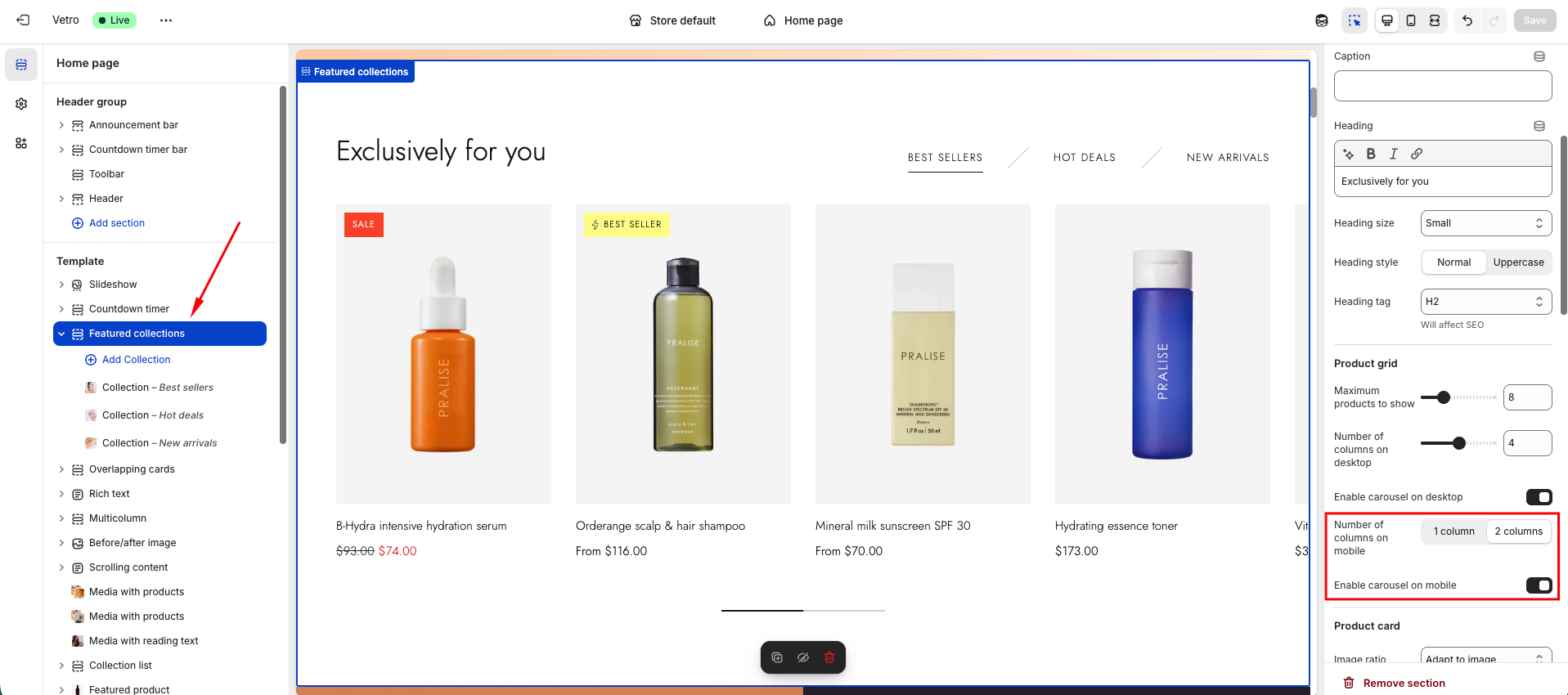Click Add Collection link
This screenshot has width=1568, height=695.
tap(136, 360)
